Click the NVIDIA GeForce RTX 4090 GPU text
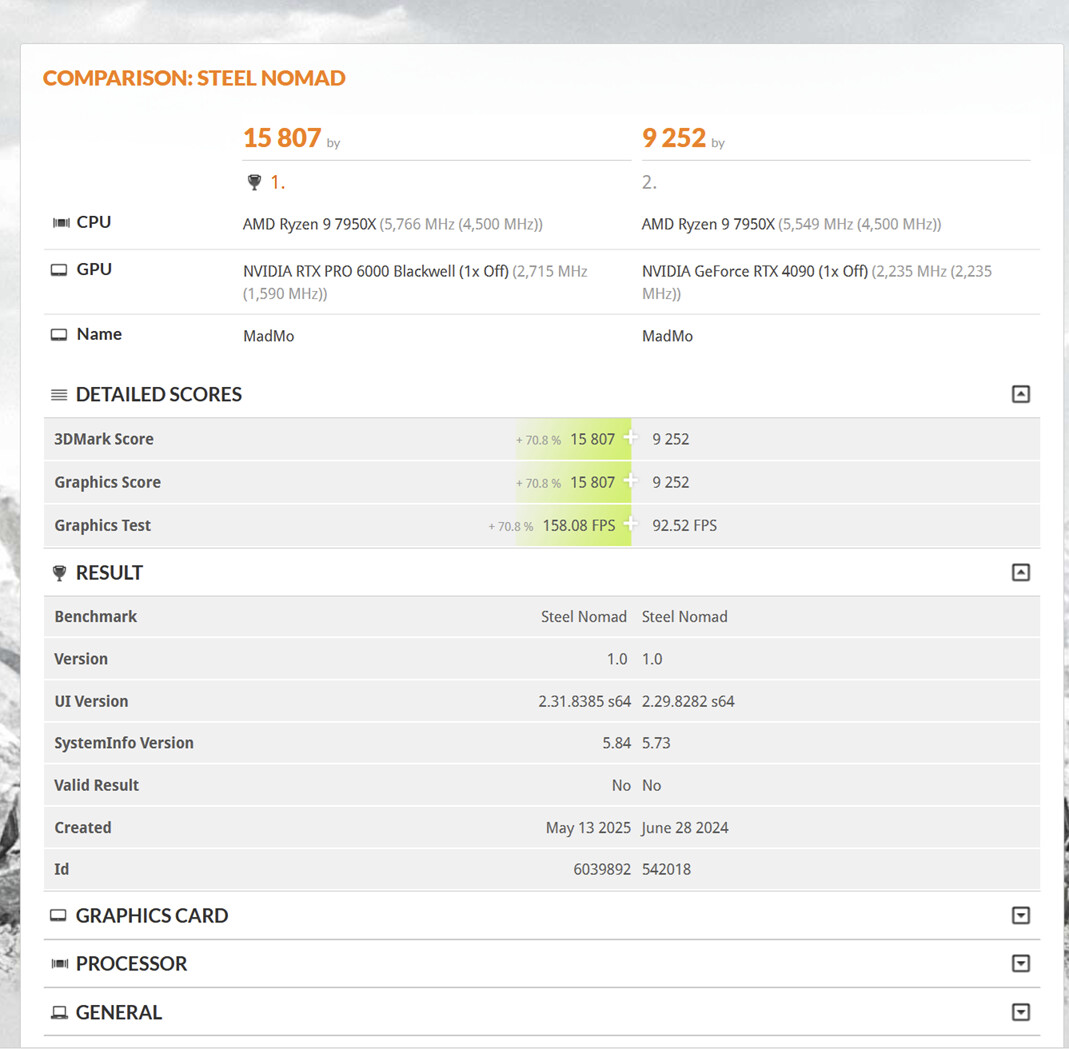 (x=755, y=271)
